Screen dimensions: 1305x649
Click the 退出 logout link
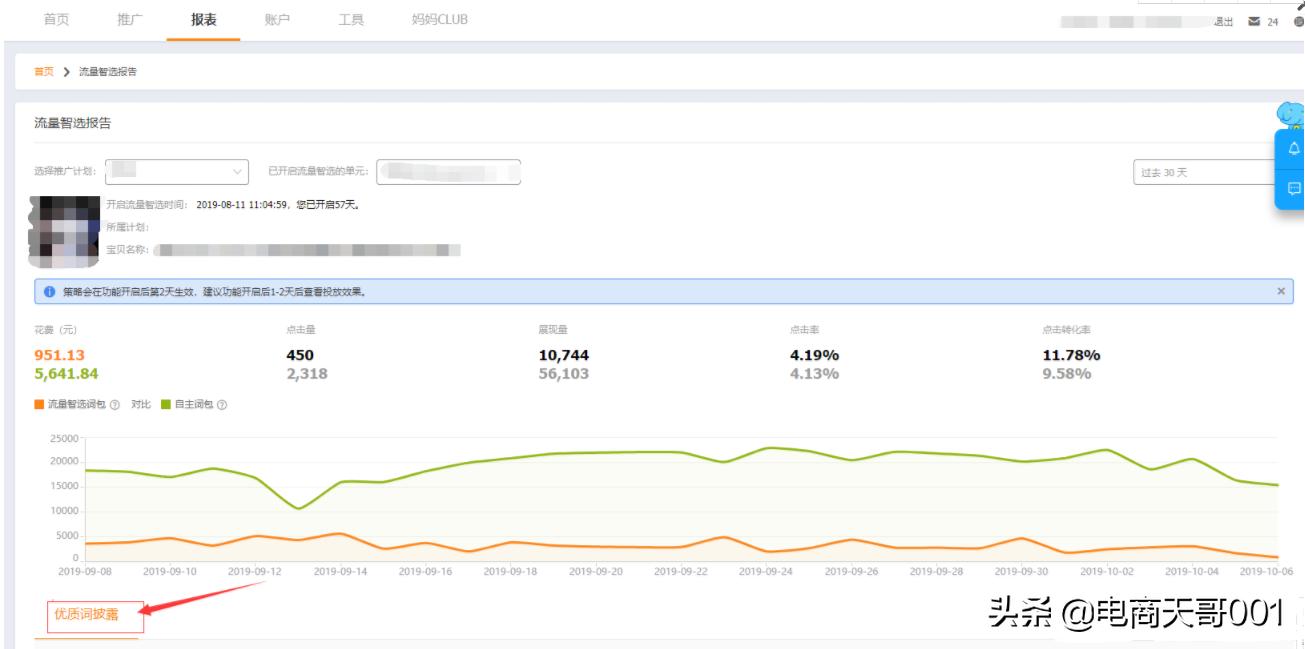point(1222,22)
